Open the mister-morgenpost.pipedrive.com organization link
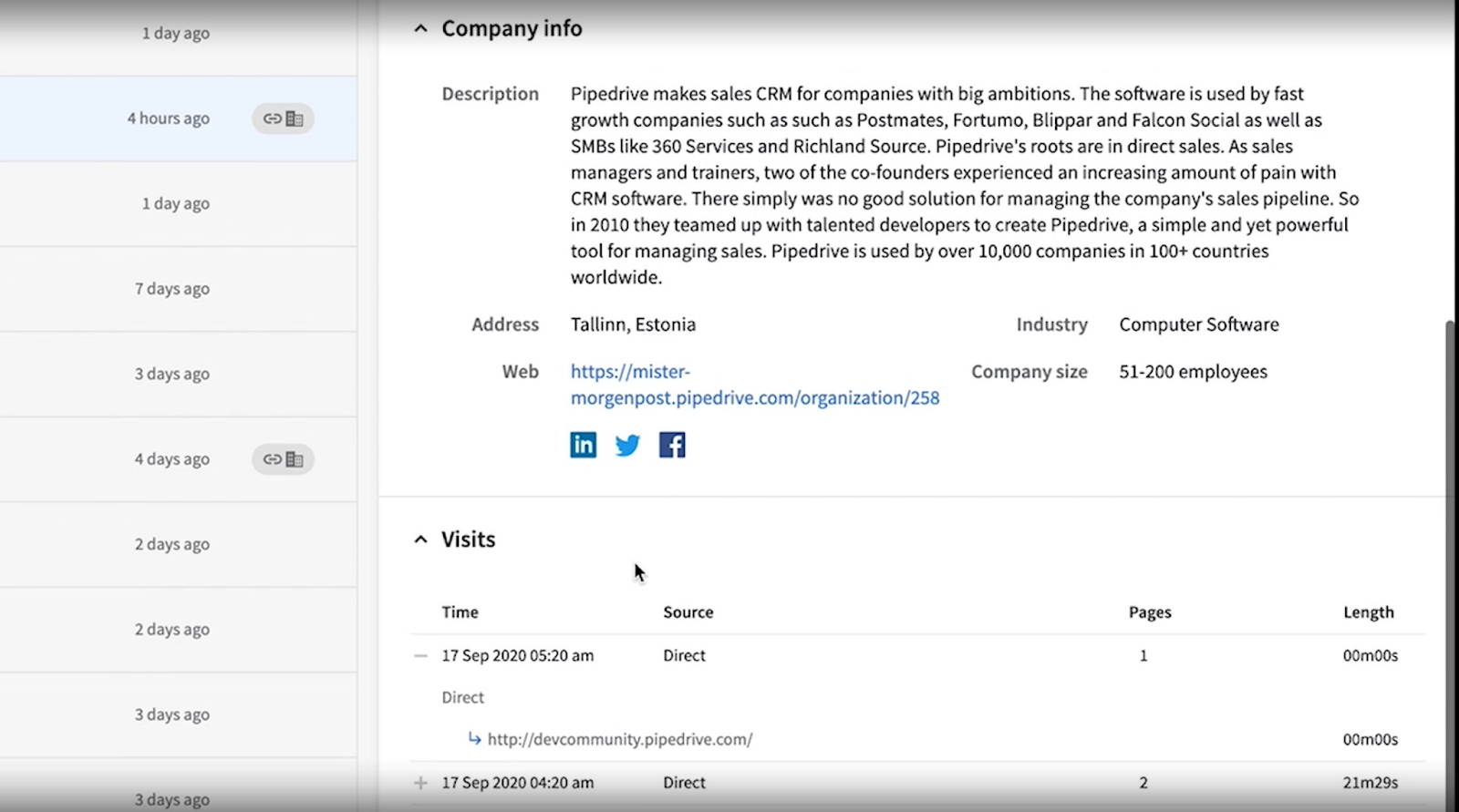1459x812 pixels. coord(754,385)
